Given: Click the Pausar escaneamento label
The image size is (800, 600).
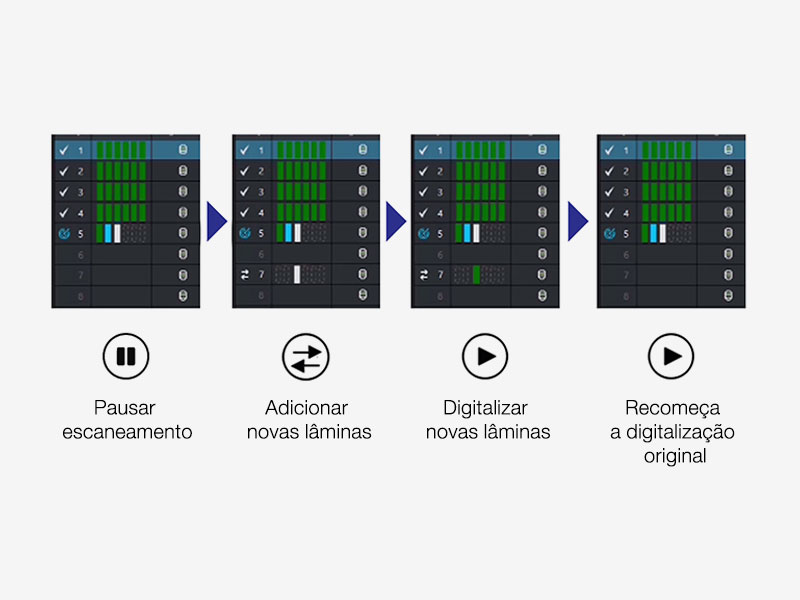Looking at the screenshot, I should (126, 420).
